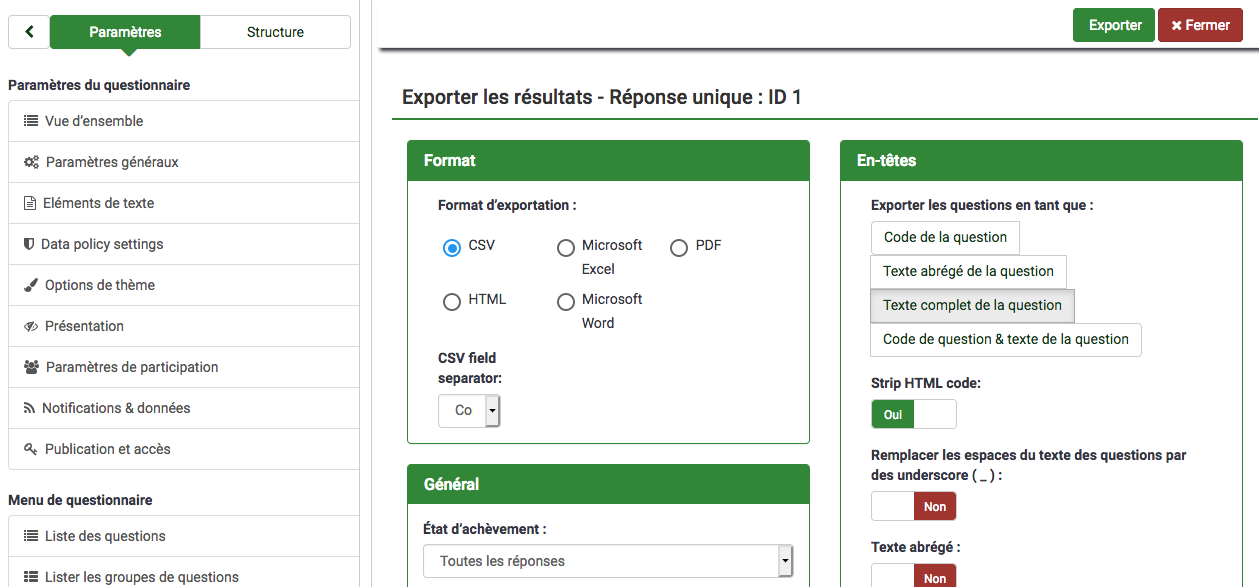Select the HTML format radio button

[x=452, y=301]
